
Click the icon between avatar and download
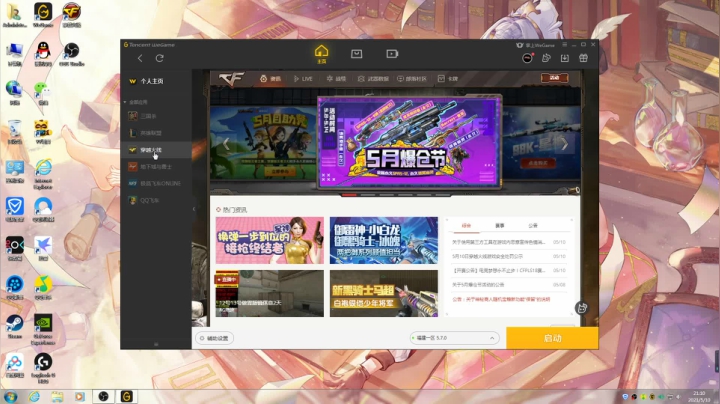pyautogui.click(x=546, y=58)
